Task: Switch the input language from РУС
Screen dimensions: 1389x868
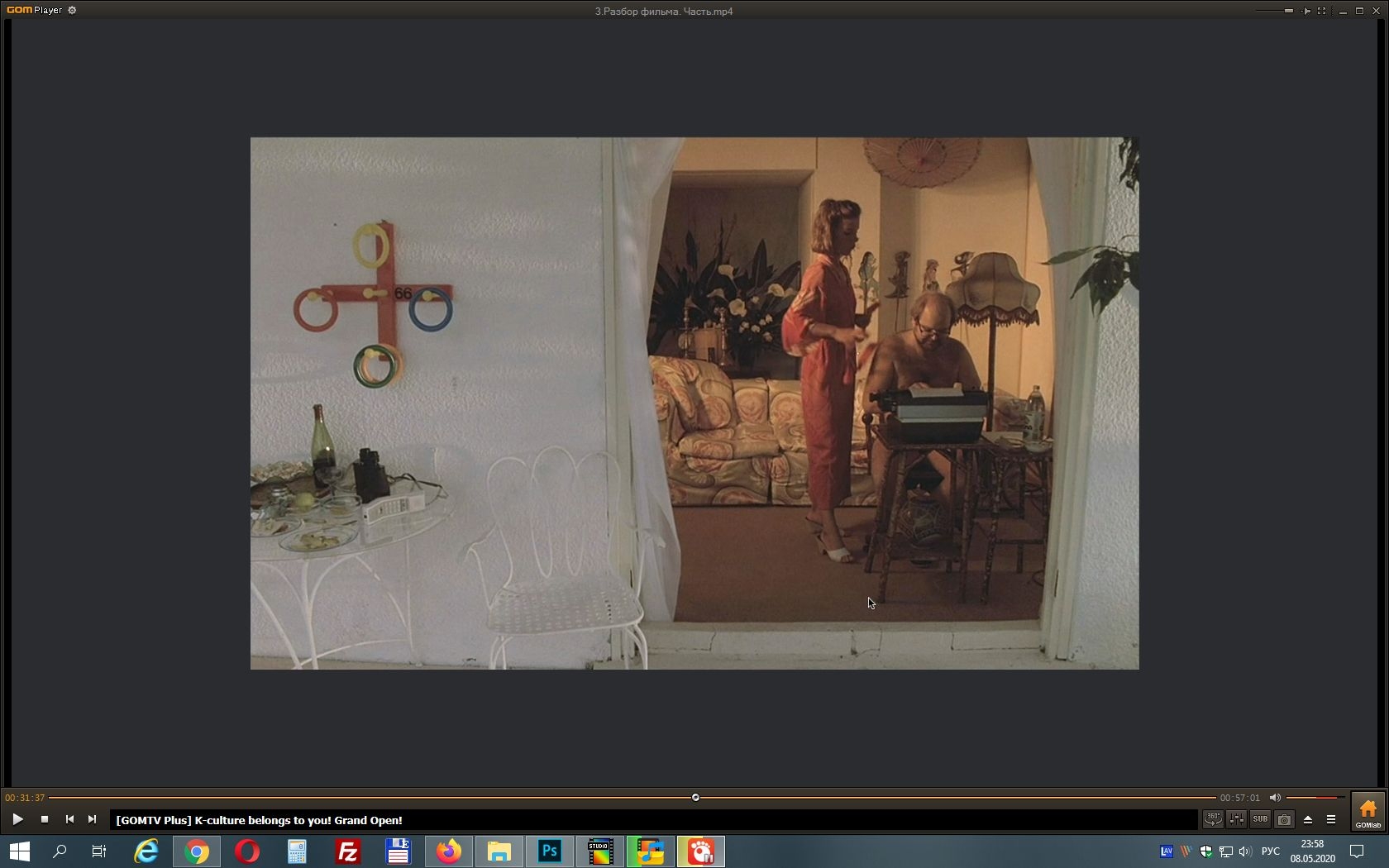Action: tap(1271, 851)
